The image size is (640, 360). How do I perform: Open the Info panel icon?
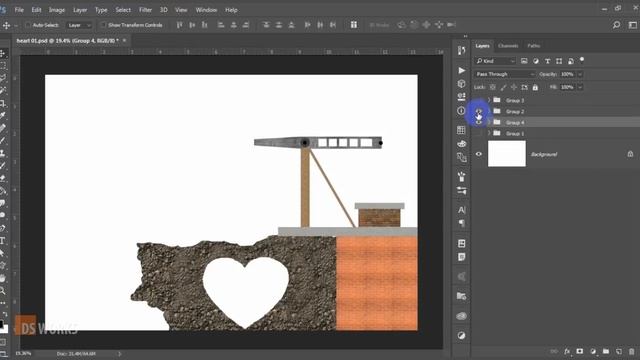pos(461,111)
